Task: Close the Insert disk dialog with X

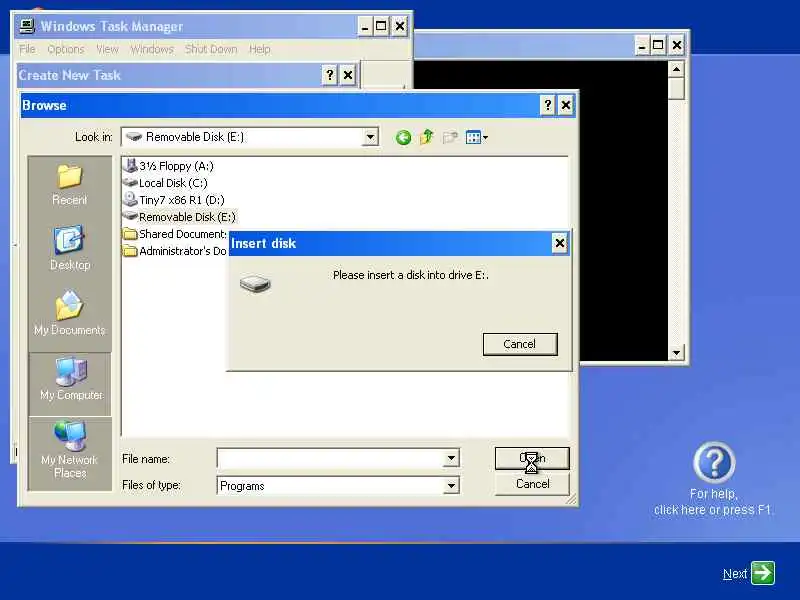Action: (x=560, y=243)
